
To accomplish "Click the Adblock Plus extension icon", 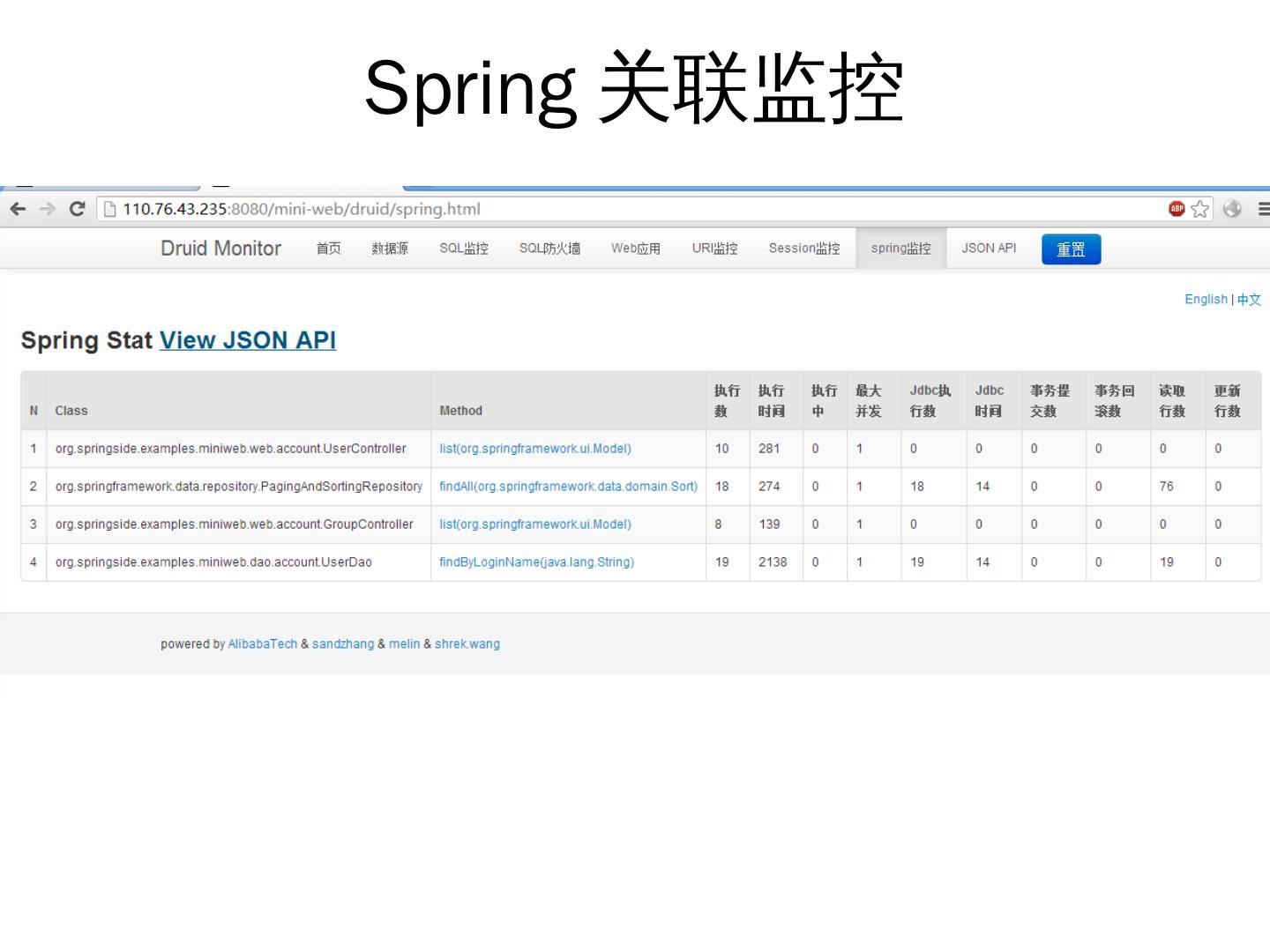I will 1176,209.
